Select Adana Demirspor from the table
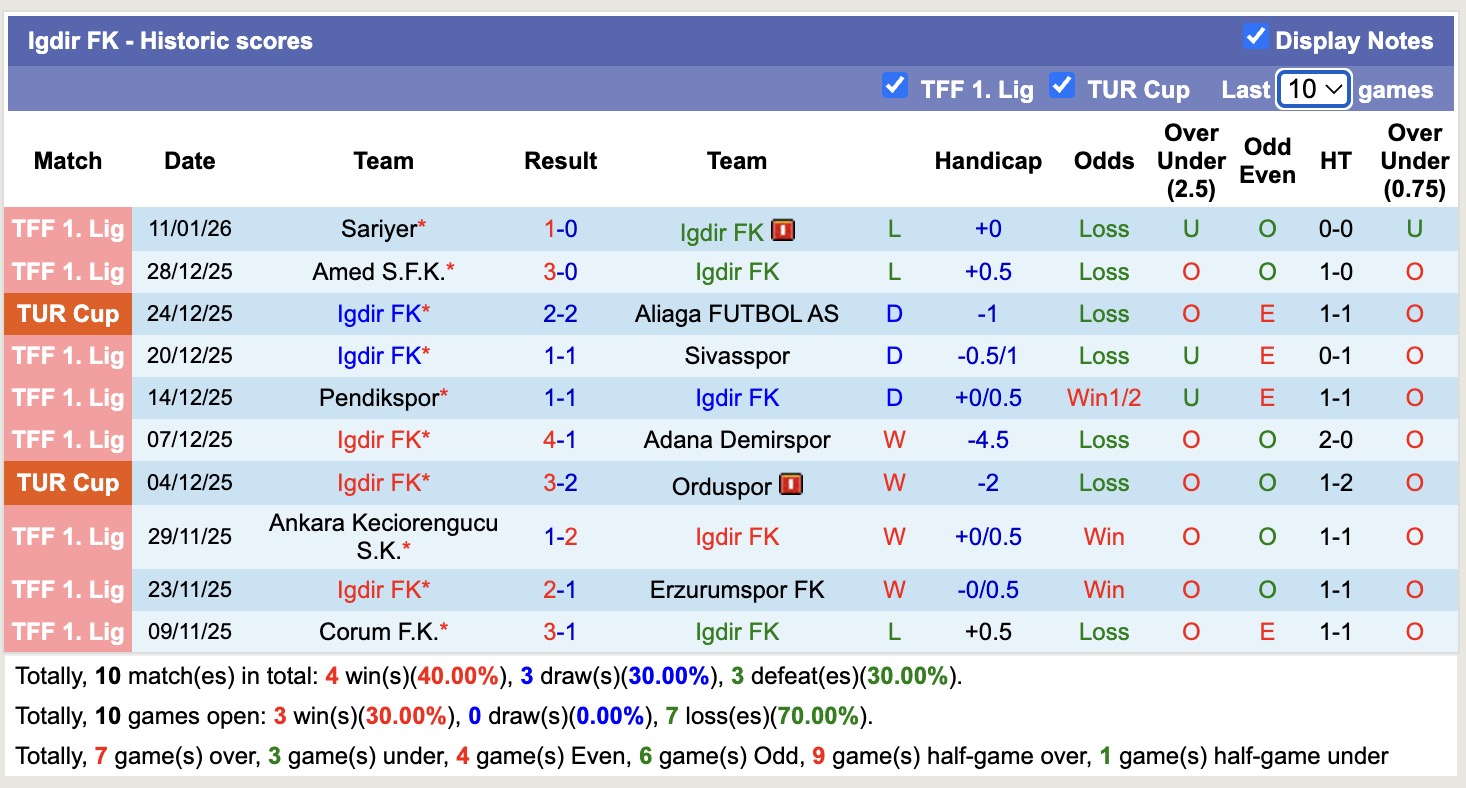Image resolution: width=1466 pixels, height=788 pixels. click(x=737, y=439)
